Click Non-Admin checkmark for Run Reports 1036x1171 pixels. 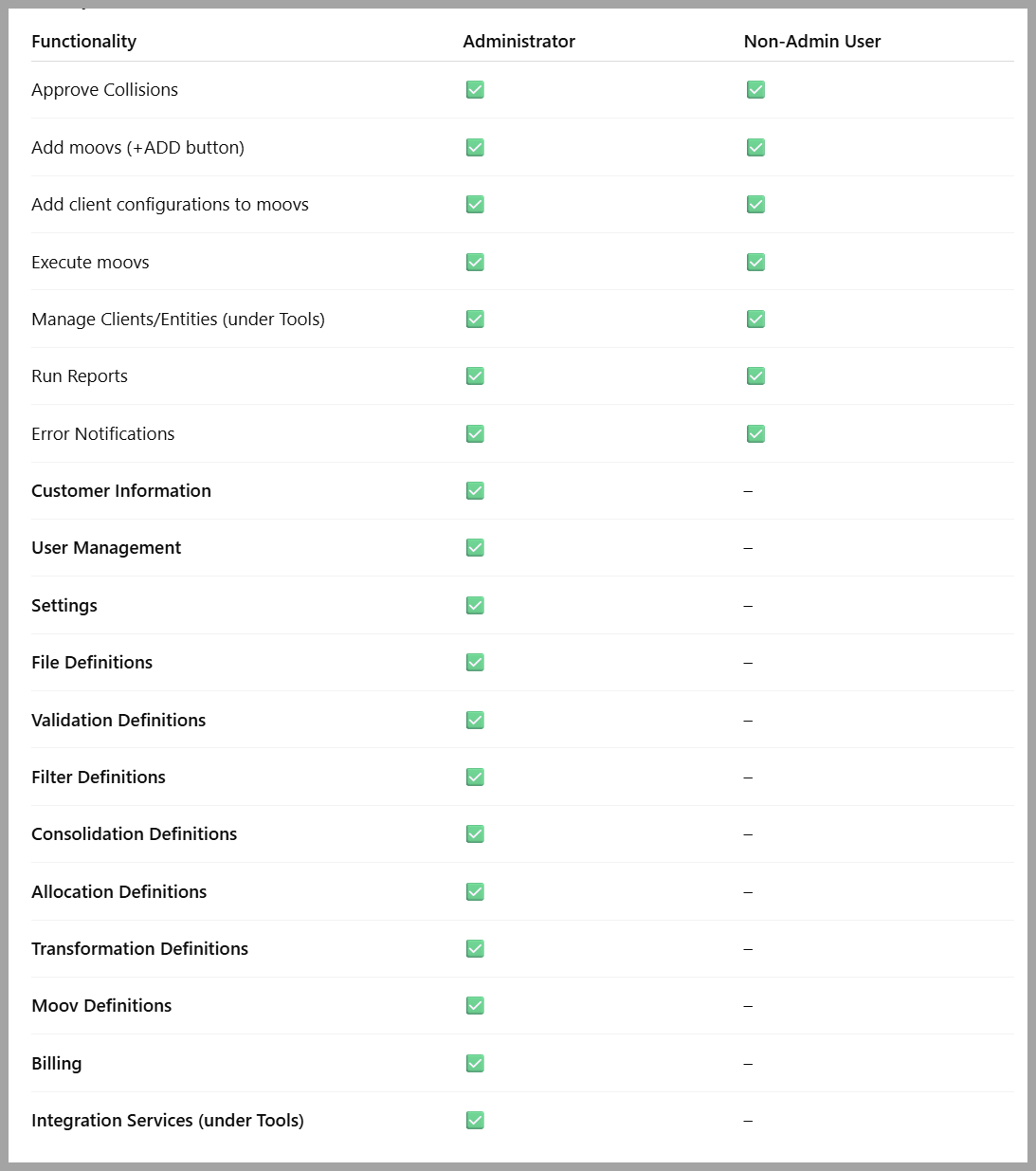pyautogui.click(x=755, y=376)
